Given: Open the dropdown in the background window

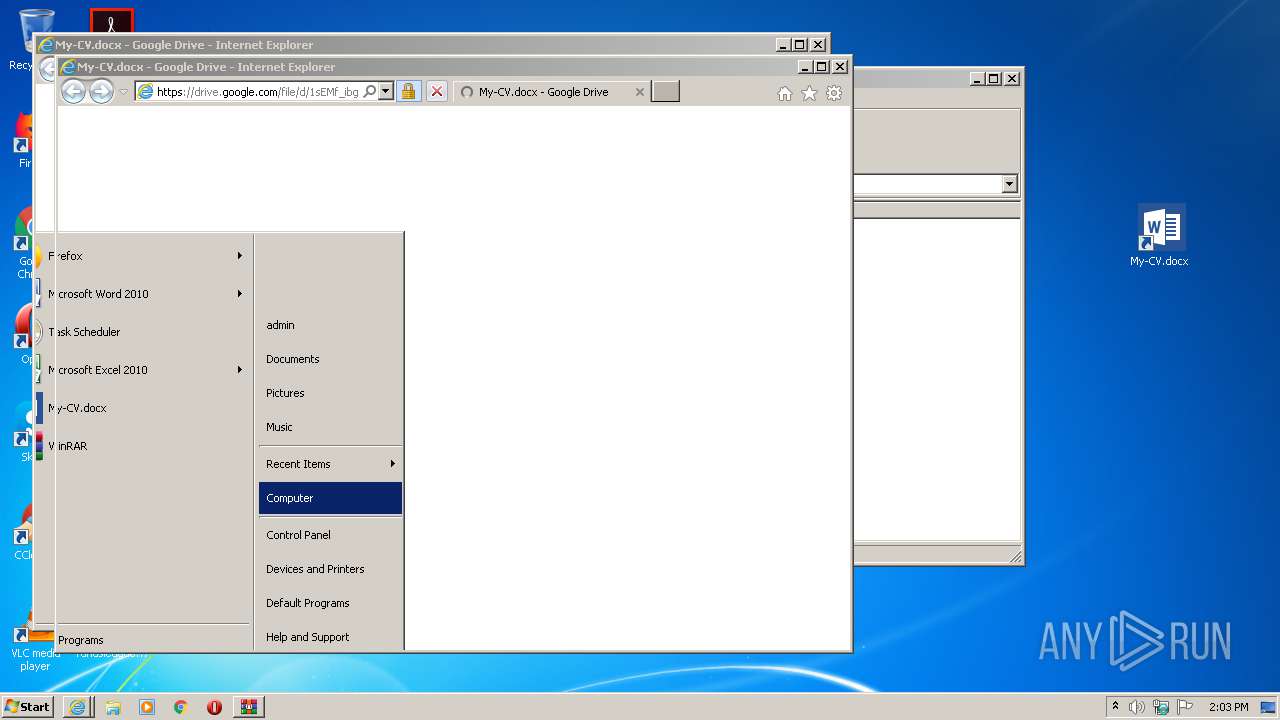Looking at the screenshot, I should tap(1009, 184).
